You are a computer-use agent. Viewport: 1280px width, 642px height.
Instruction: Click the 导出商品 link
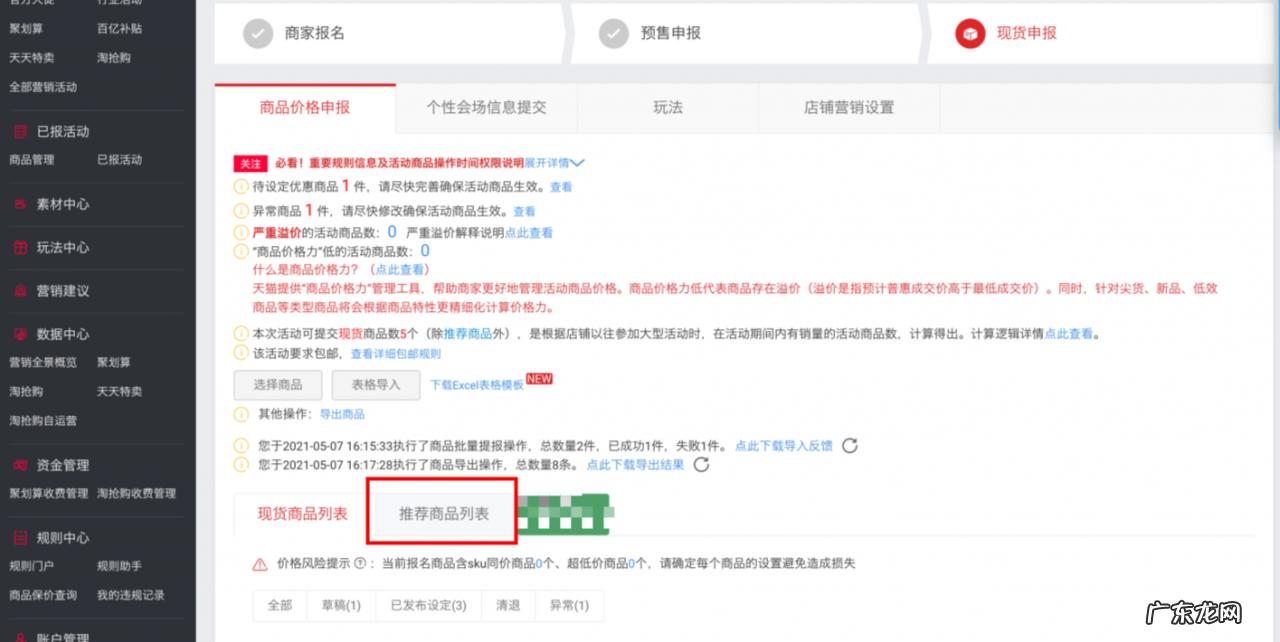tap(341, 414)
